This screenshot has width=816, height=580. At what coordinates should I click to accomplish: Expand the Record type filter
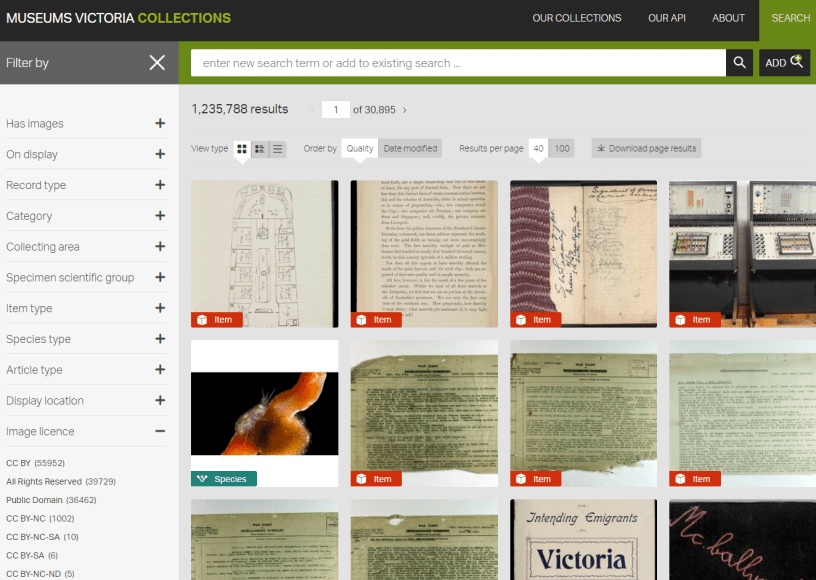(x=160, y=185)
